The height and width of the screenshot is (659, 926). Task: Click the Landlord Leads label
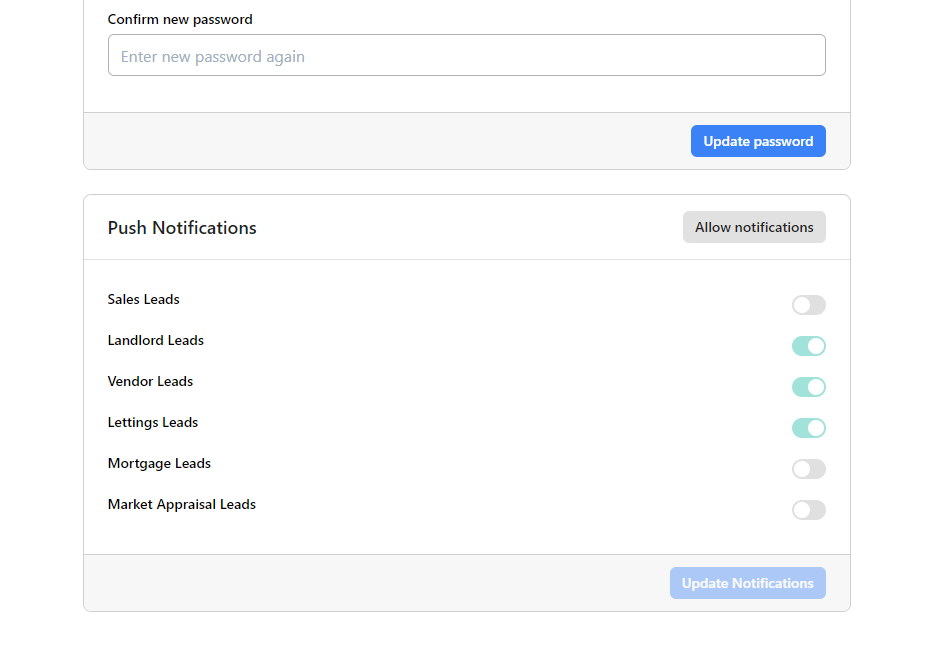(155, 340)
